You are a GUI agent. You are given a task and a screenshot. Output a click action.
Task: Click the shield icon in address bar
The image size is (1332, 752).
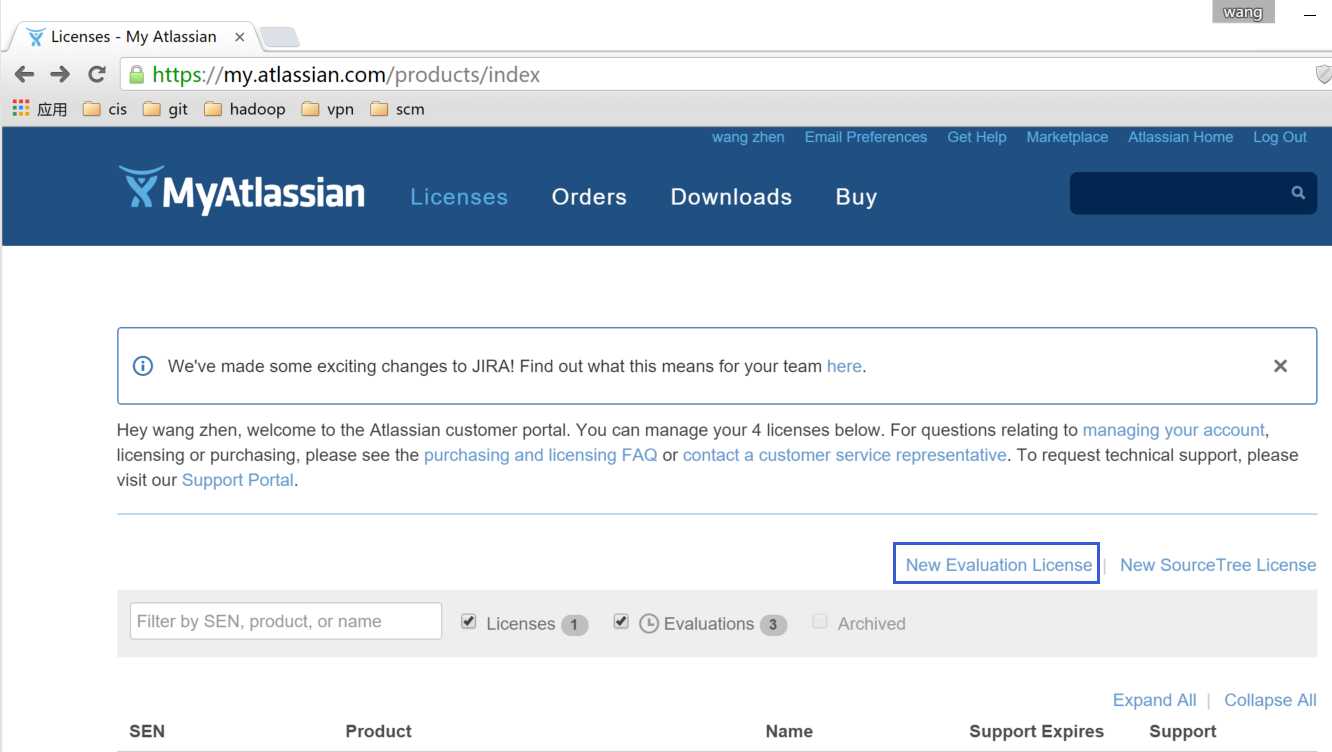coord(1323,74)
